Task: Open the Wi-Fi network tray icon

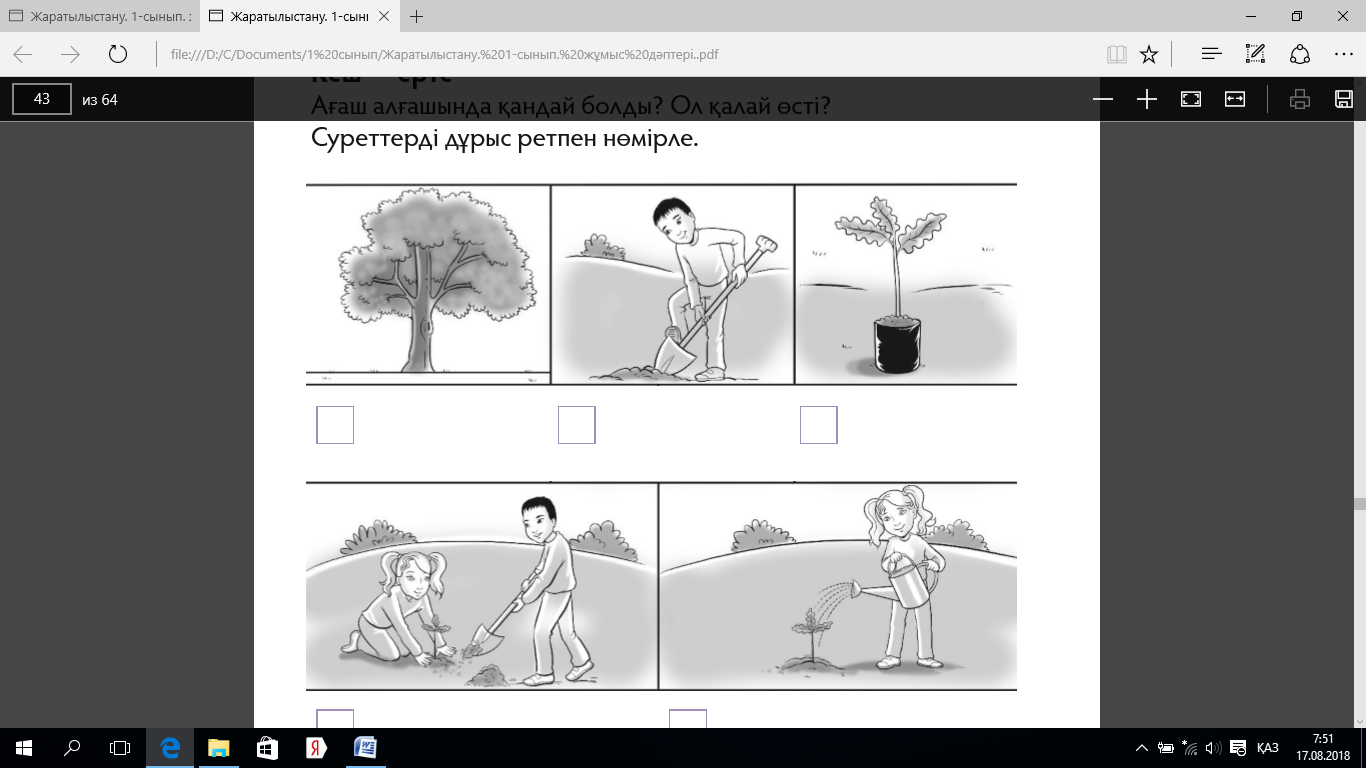Action: pyautogui.click(x=1190, y=748)
